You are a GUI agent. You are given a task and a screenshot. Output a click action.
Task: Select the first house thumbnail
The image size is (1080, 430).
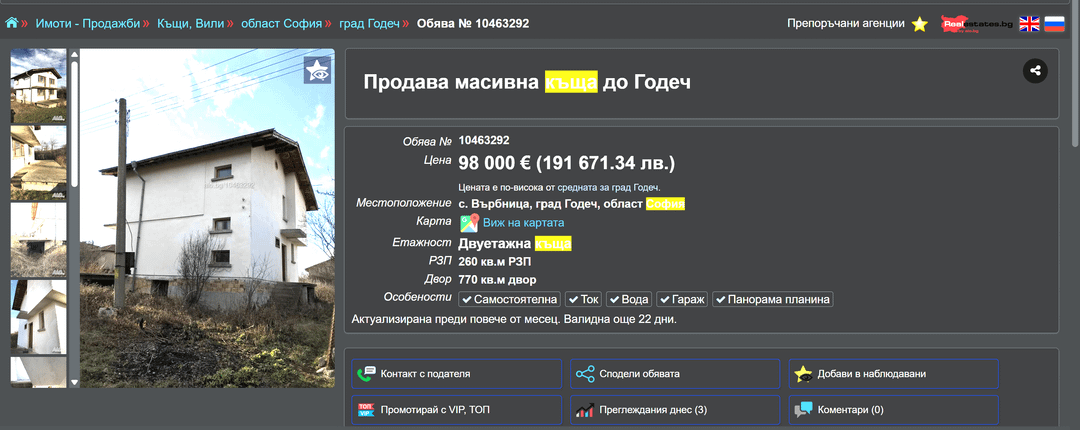(38, 86)
